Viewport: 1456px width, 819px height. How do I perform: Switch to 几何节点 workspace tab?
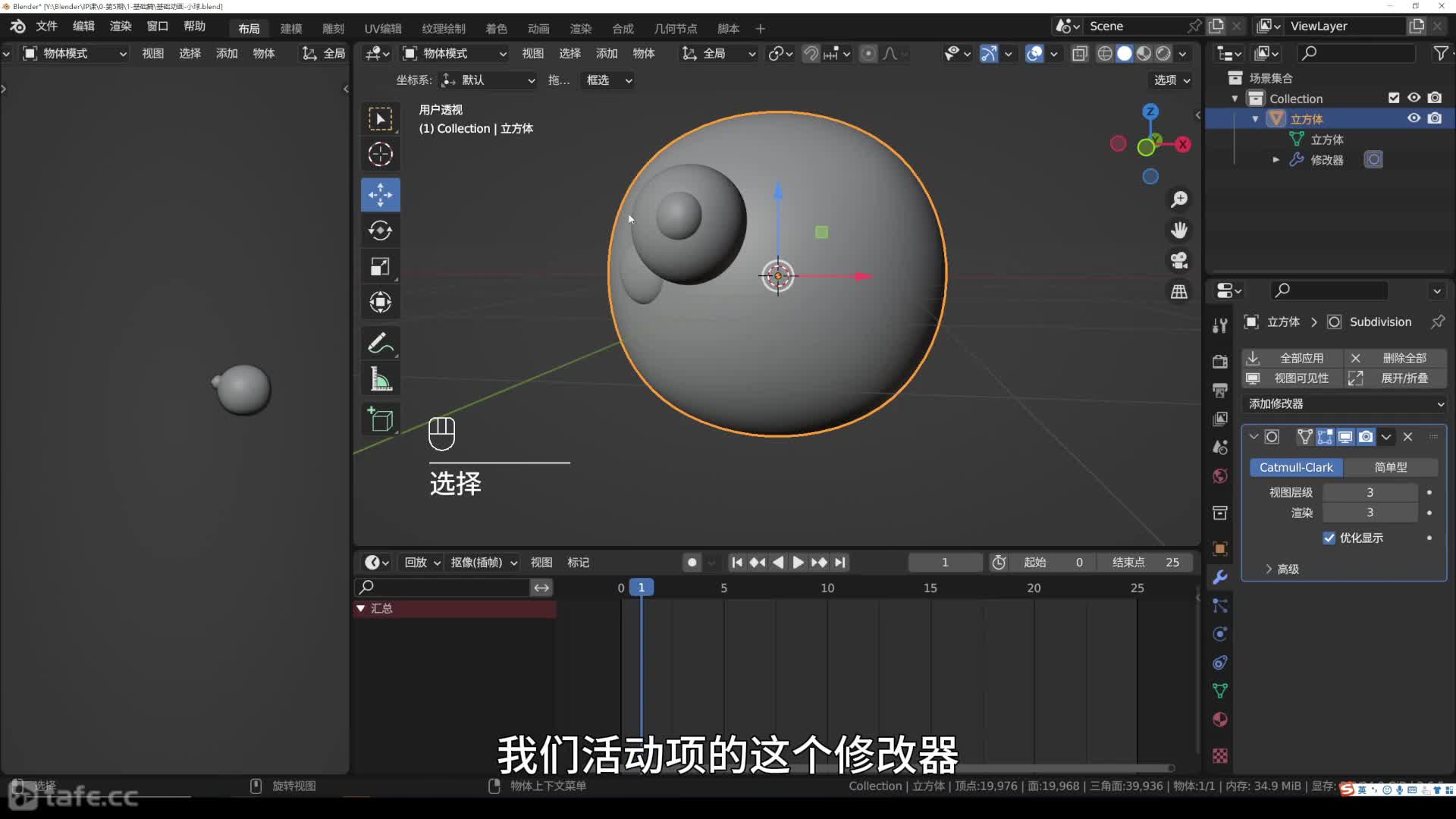(675, 29)
